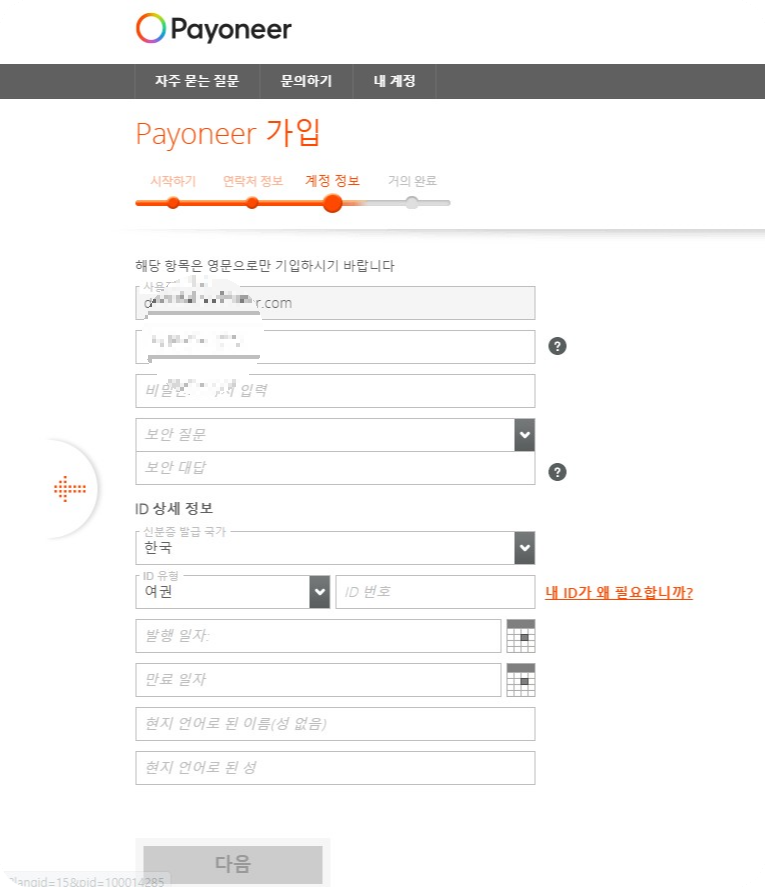Click the large orange progress step marker
The width and height of the screenshot is (765, 887).
(x=333, y=203)
